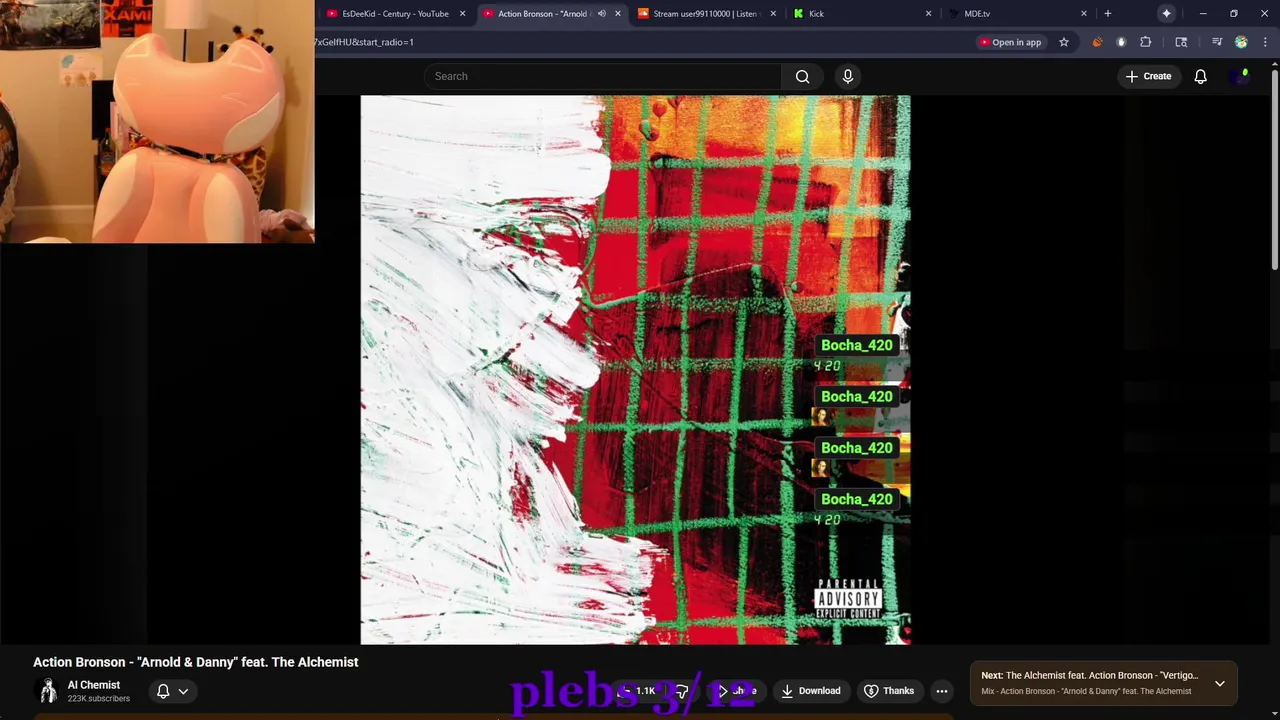Switch to Stream user99110000 SoundCloud tab
The width and height of the screenshot is (1280, 720).
[705, 13]
